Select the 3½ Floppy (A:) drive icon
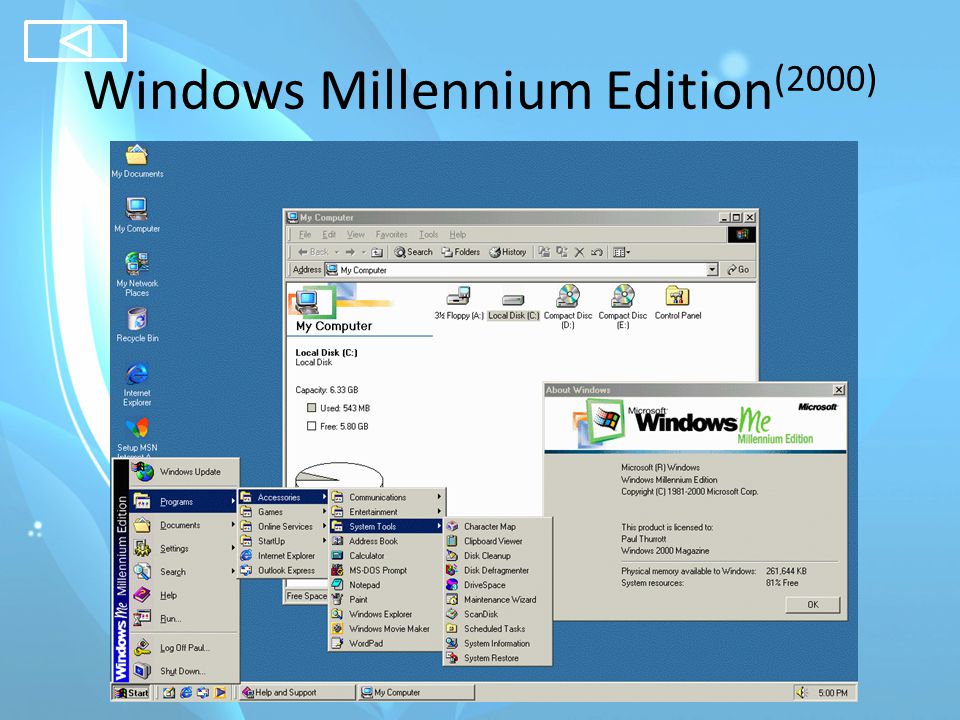Viewport: 960px width, 720px height. tap(459, 304)
